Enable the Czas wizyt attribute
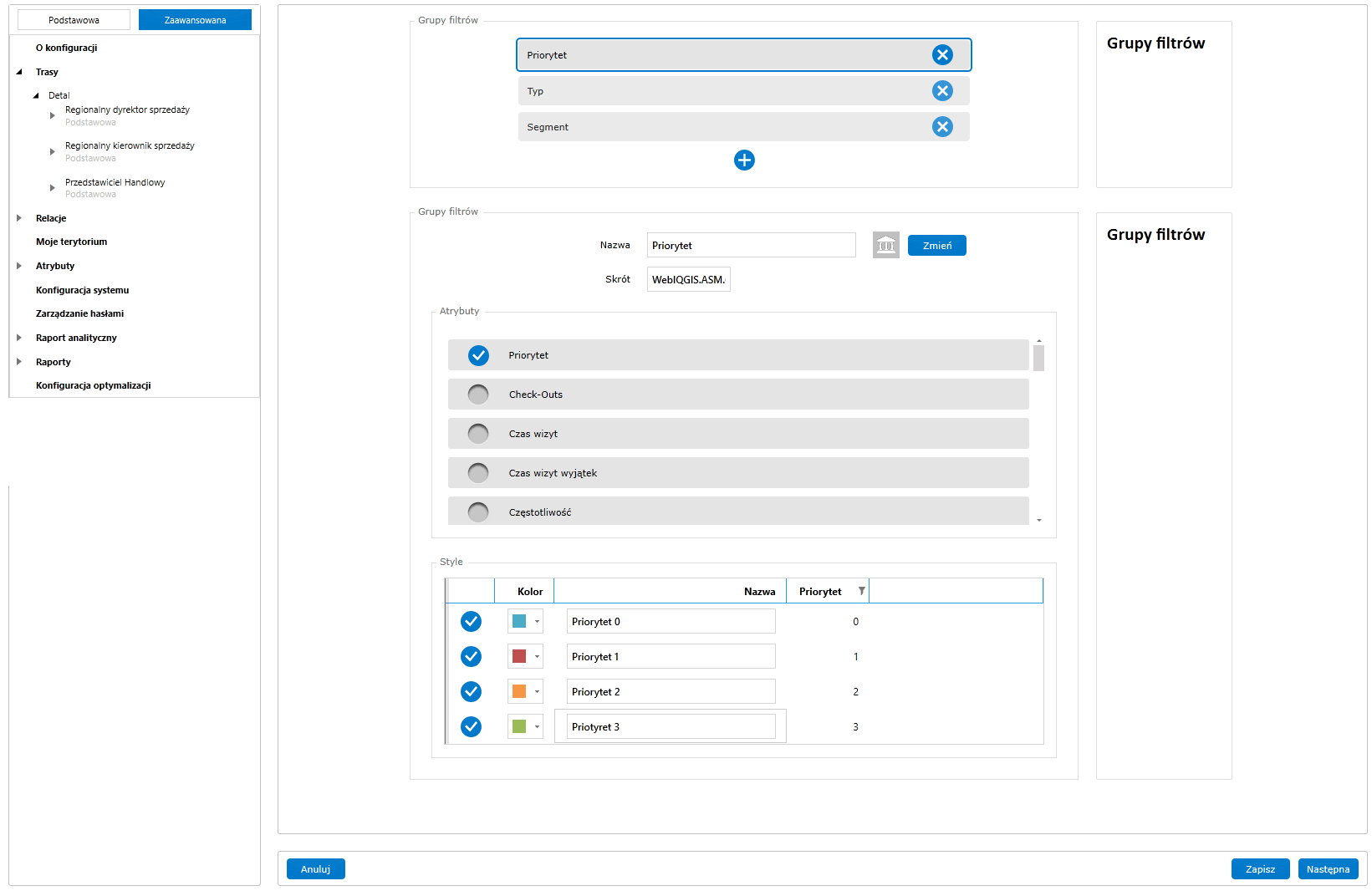This screenshot has width=1372, height=891. pyautogui.click(x=478, y=434)
